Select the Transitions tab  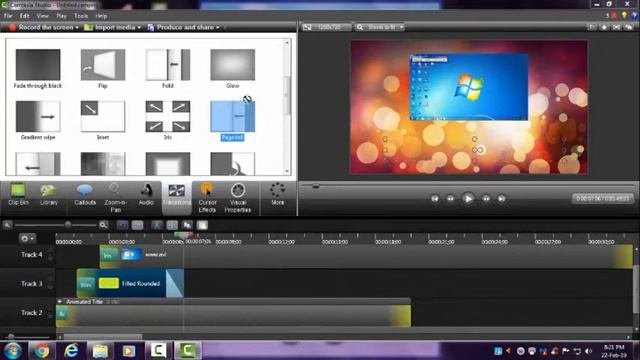[177, 197]
